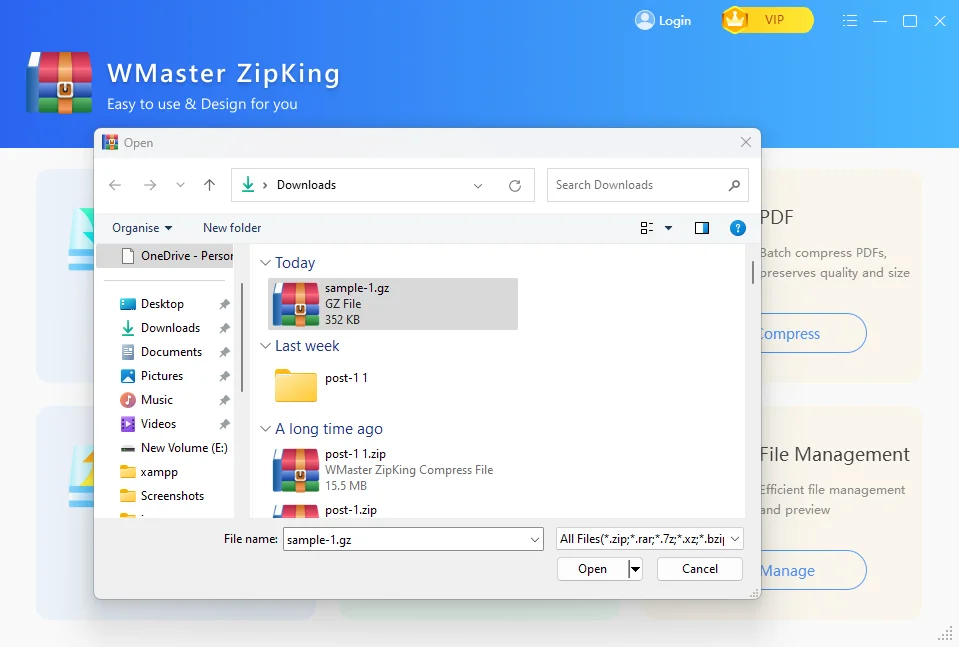
Task: Click Manage button in WMaster window
Action: tap(813, 570)
